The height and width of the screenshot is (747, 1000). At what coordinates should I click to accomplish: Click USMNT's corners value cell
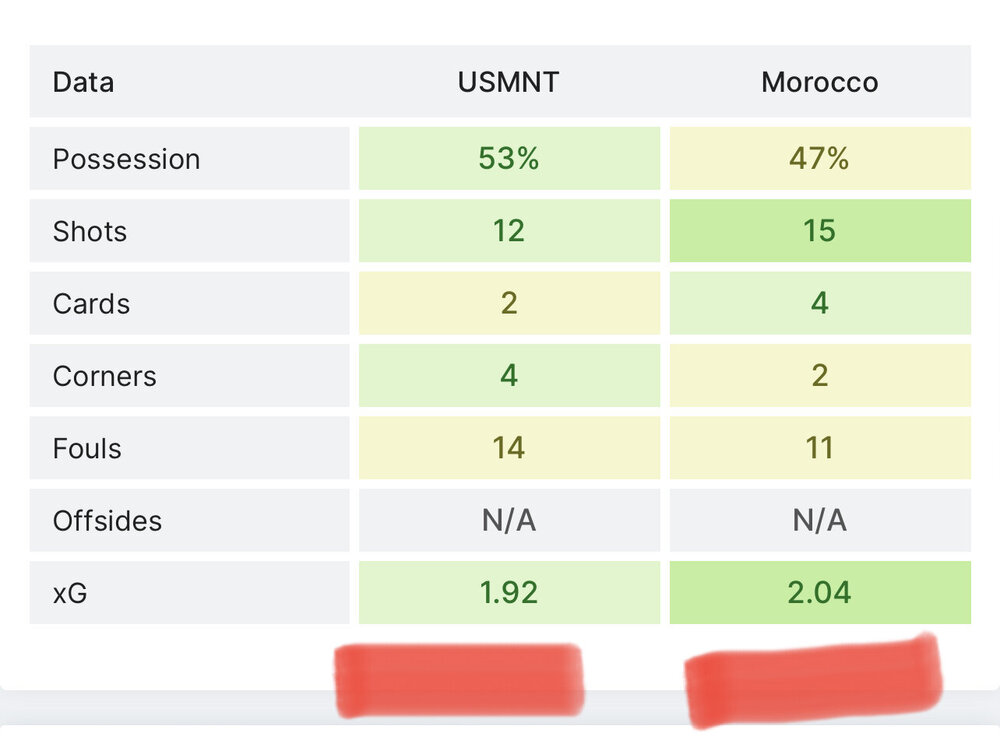click(x=509, y=376)
